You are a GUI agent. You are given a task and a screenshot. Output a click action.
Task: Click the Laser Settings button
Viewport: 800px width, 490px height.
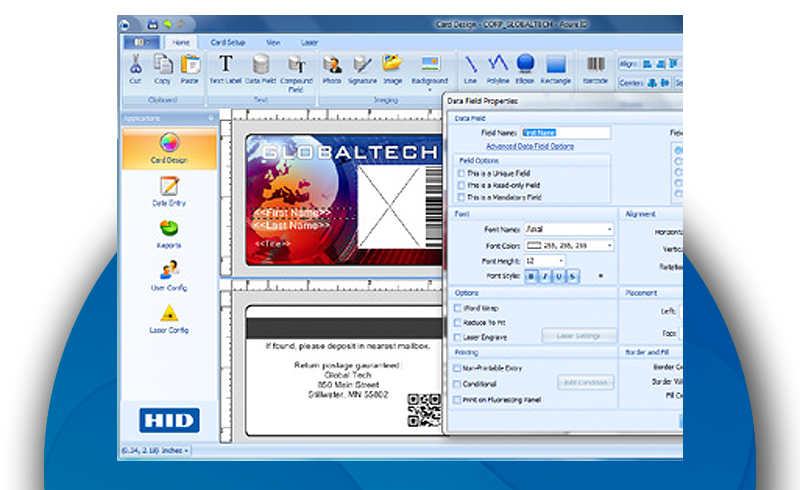(x=579, y=336)
